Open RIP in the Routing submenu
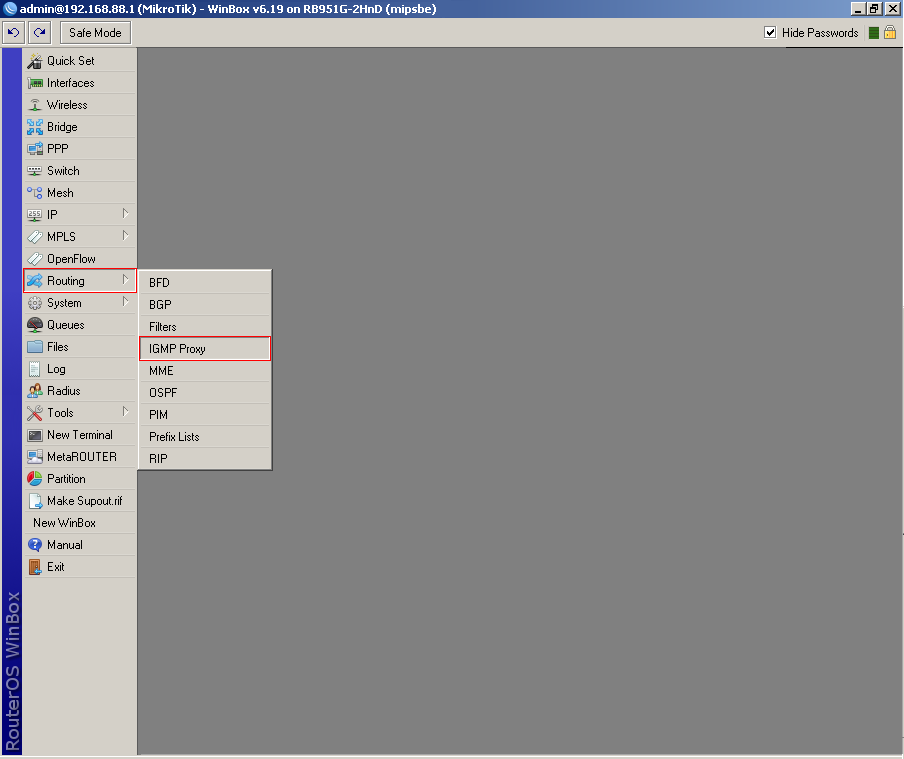The width and height of the screenshot is (904, 759). (x=205, y=459)
